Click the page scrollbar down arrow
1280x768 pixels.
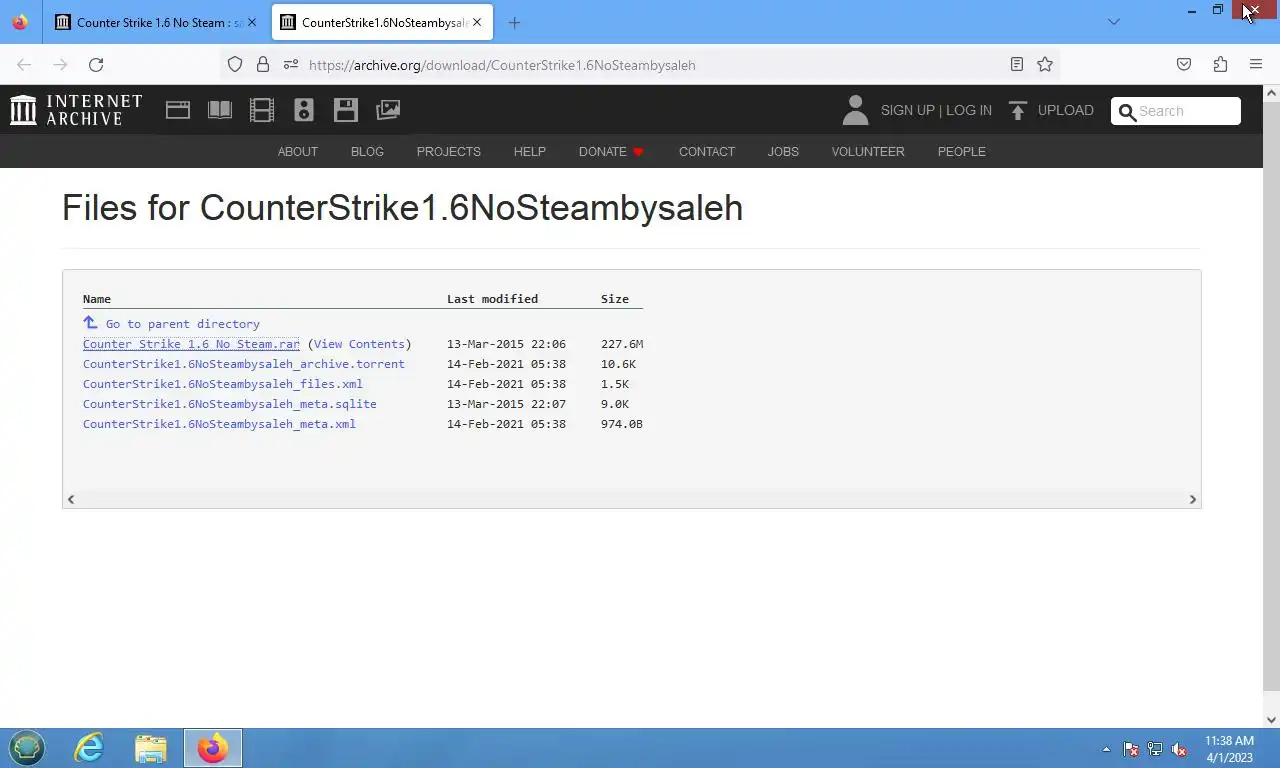1271,719
